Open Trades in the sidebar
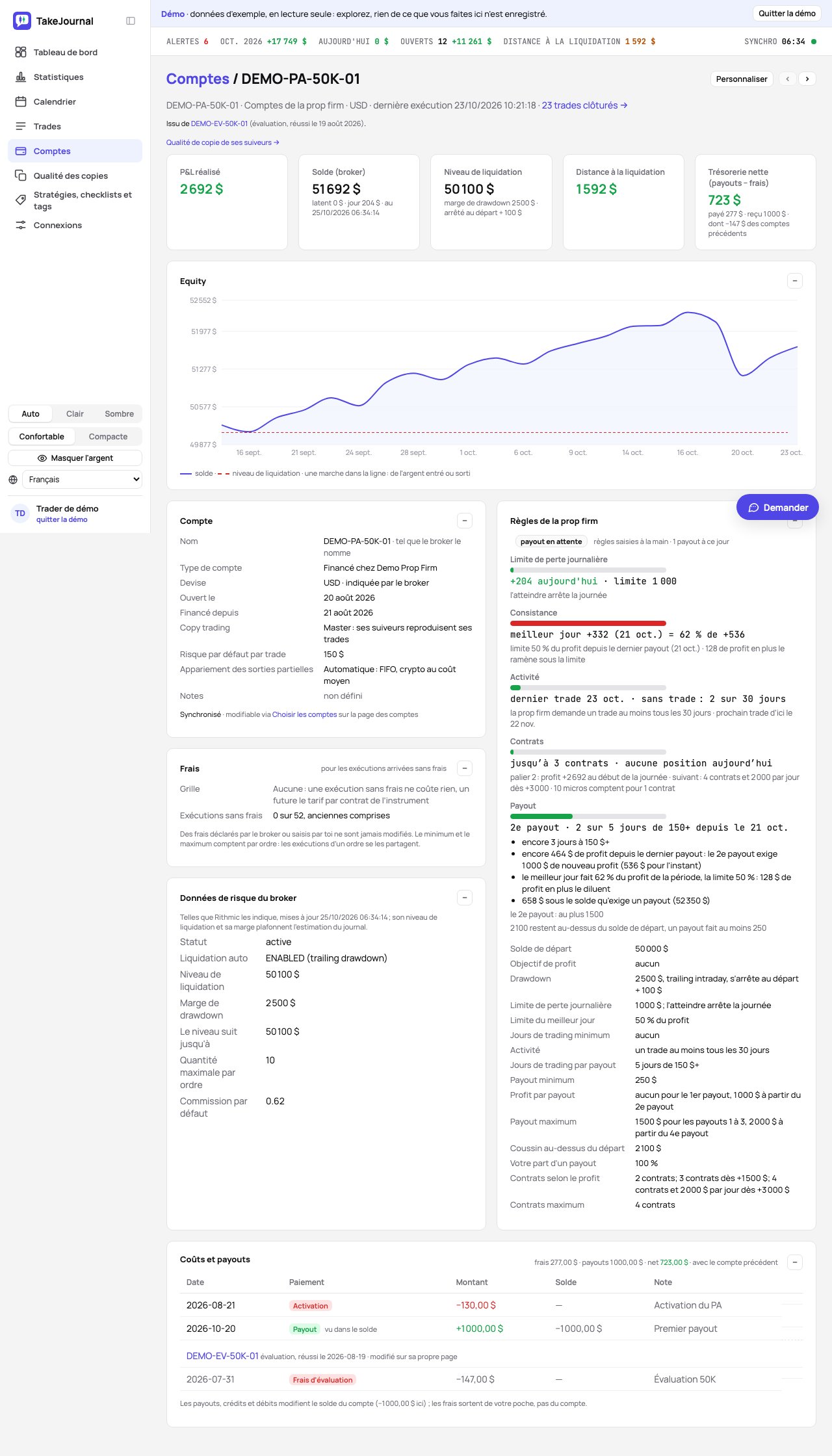 (75, 126)
